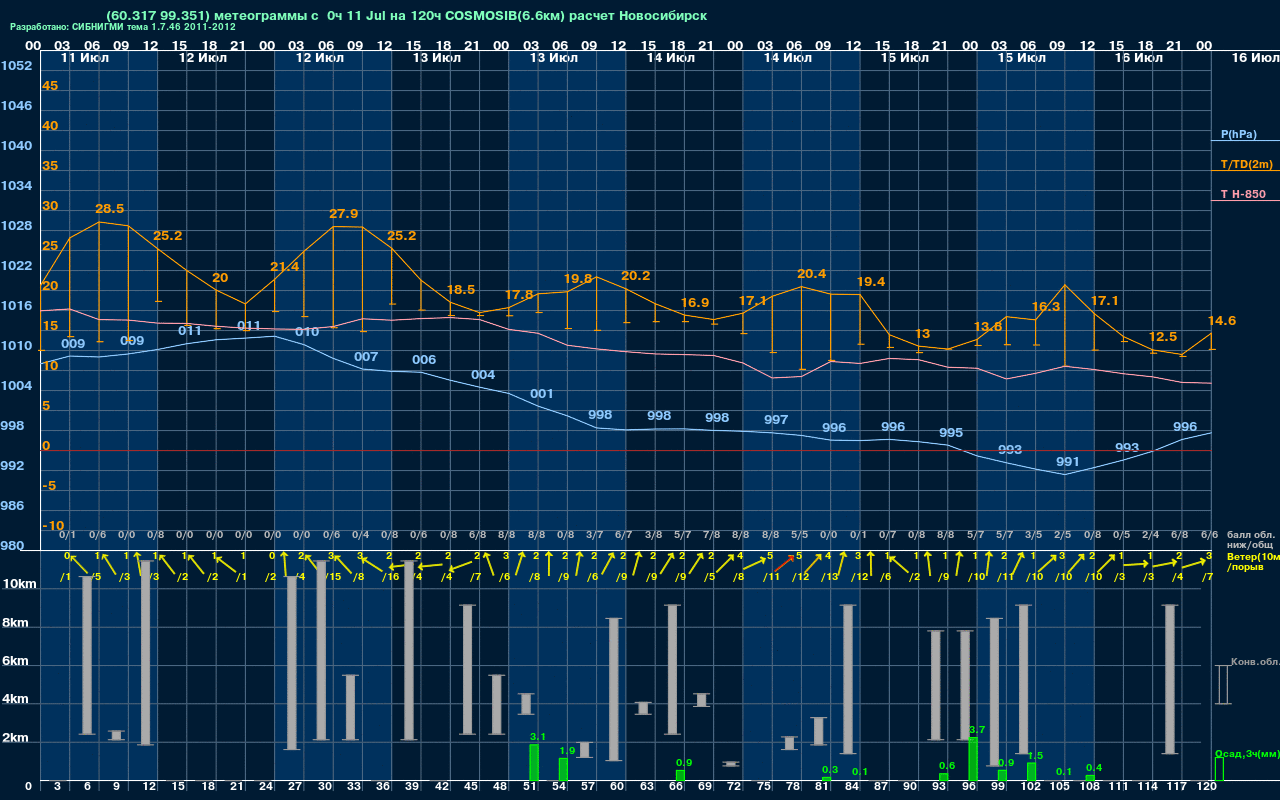Click the 0.4 precipitation amount label
This screenshot has width=1280, height=800.
(x=1094, y=768)
